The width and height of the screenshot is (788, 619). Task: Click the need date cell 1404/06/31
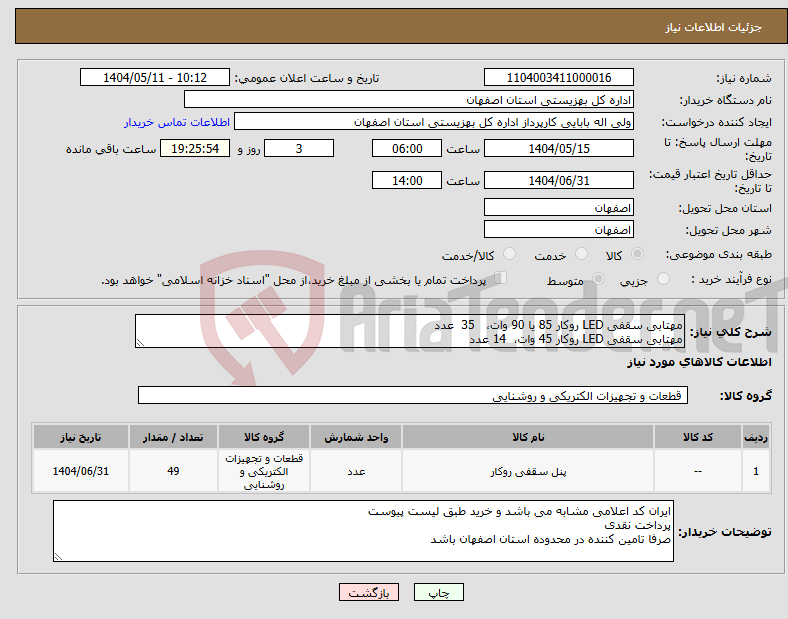81,471
